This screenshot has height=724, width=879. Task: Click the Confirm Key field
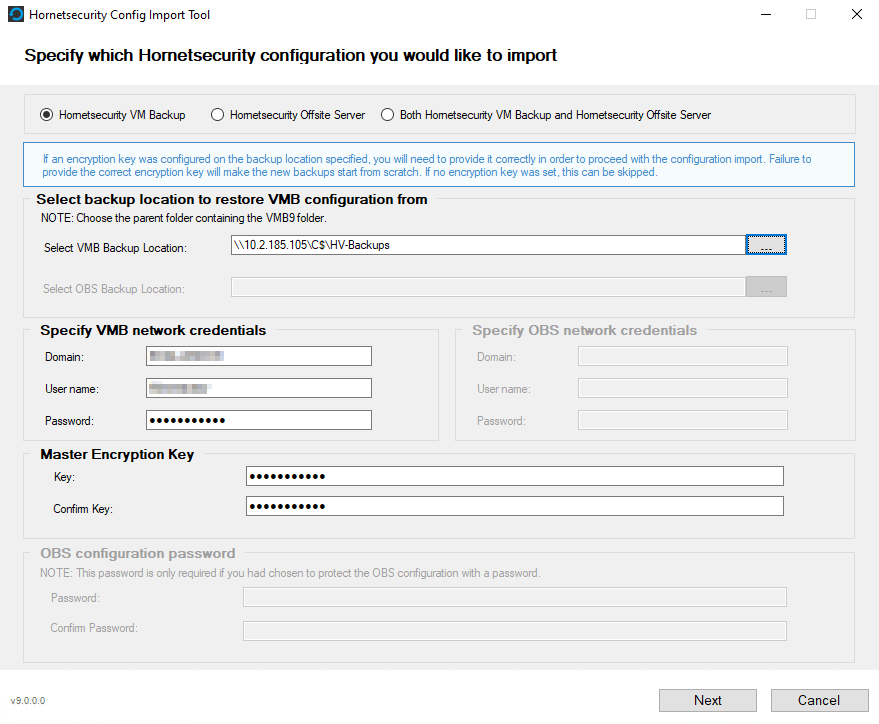pyautogui.click(x=514, y=507)
